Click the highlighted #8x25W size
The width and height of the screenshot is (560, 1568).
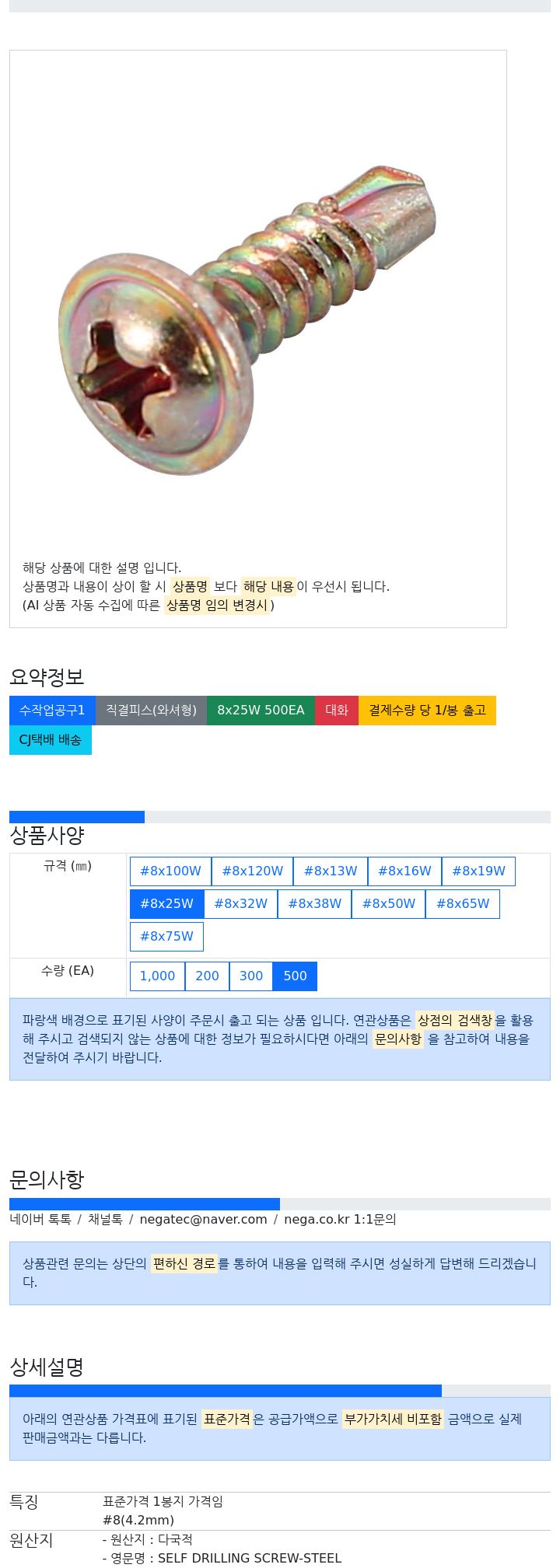(x=166, y=904)
